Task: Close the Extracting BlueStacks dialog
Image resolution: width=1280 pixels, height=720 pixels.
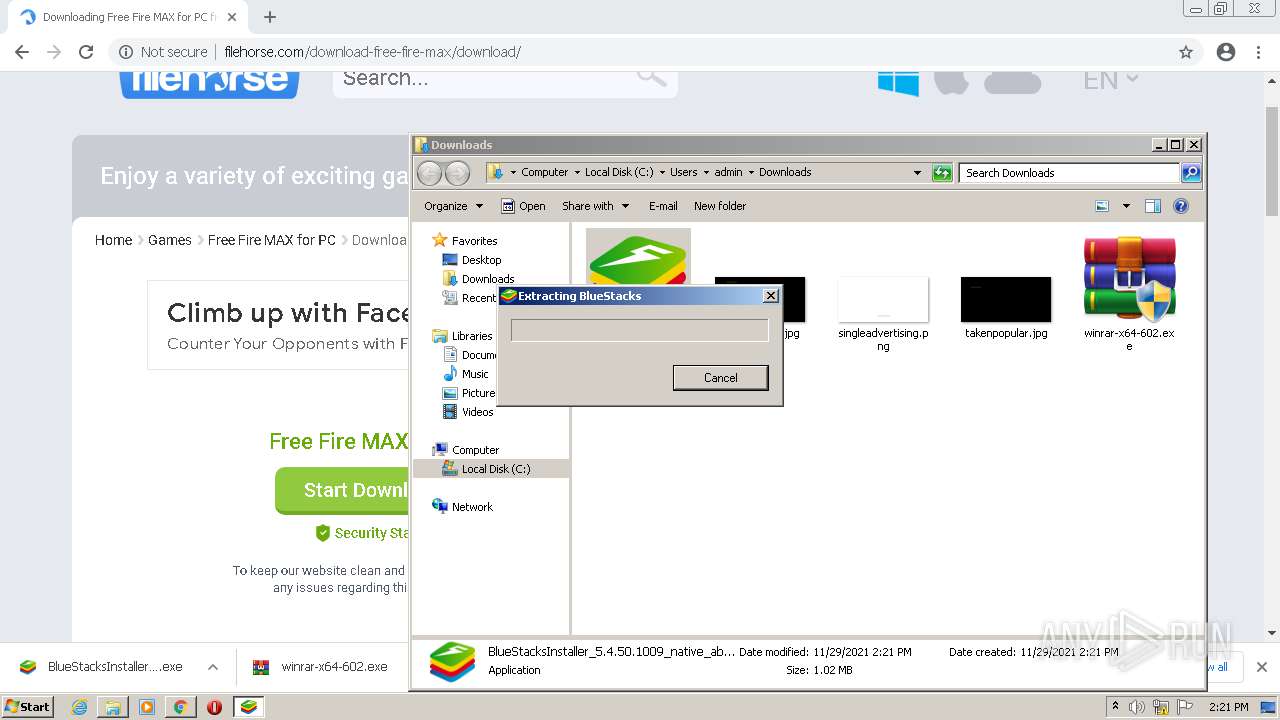Action: pos(770,296)
